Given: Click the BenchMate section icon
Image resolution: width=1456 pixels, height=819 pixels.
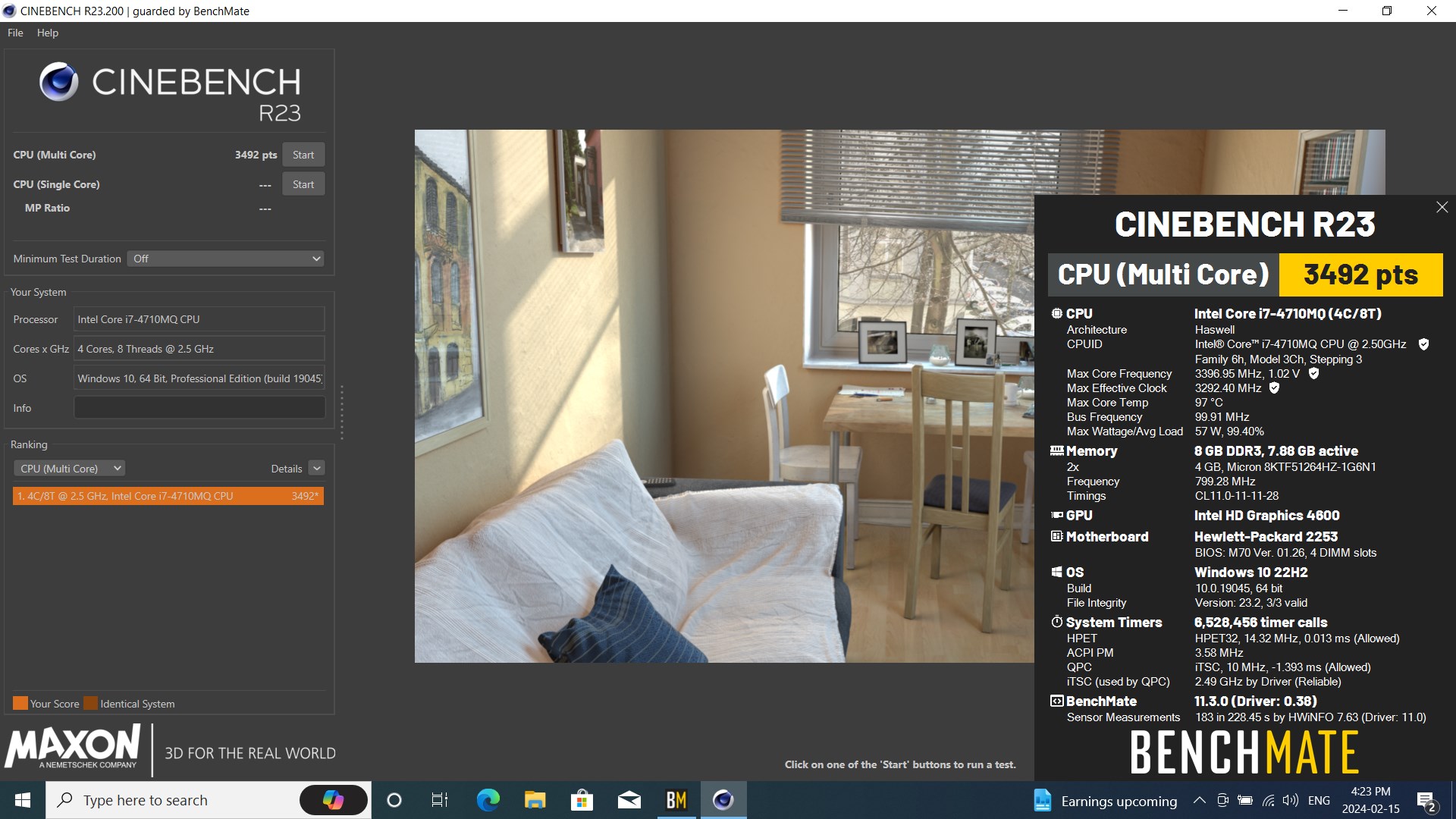Looking at the screenshot, I should [1056, 701].
